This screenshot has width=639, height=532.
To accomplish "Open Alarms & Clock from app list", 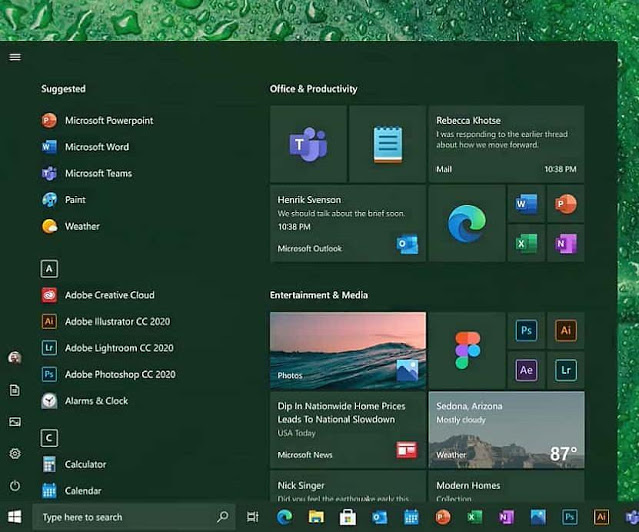I will click(85, 401).
